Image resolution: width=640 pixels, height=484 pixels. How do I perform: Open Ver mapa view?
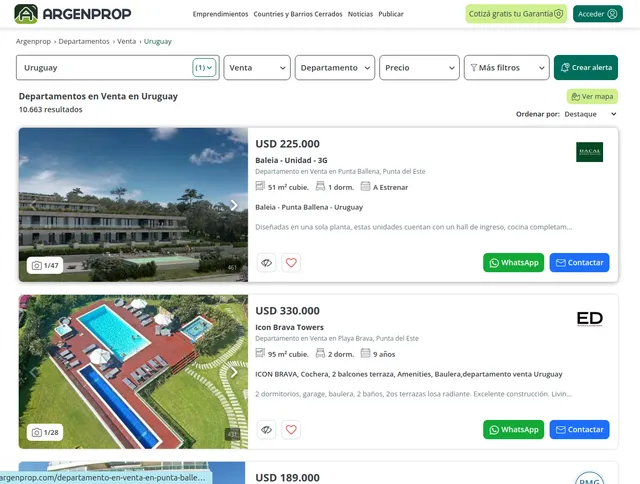pos(592,97)
